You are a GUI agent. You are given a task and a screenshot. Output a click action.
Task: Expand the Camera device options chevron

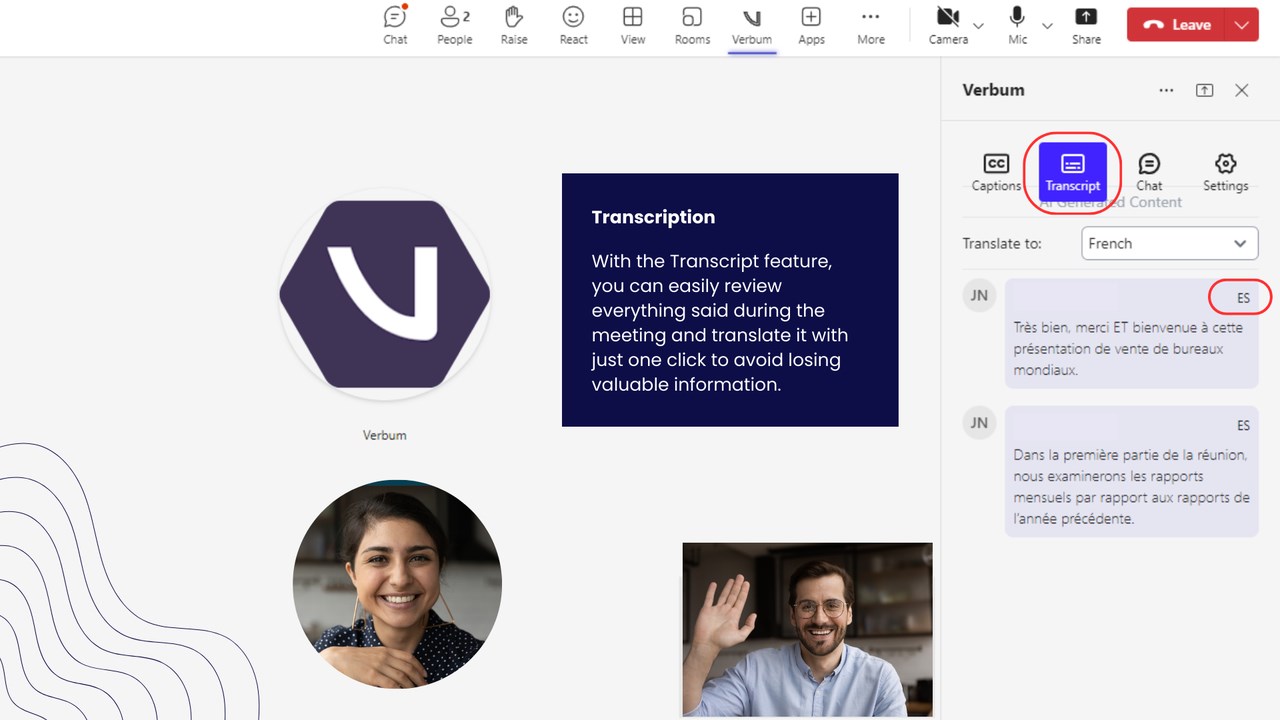(x=979, y=26)
